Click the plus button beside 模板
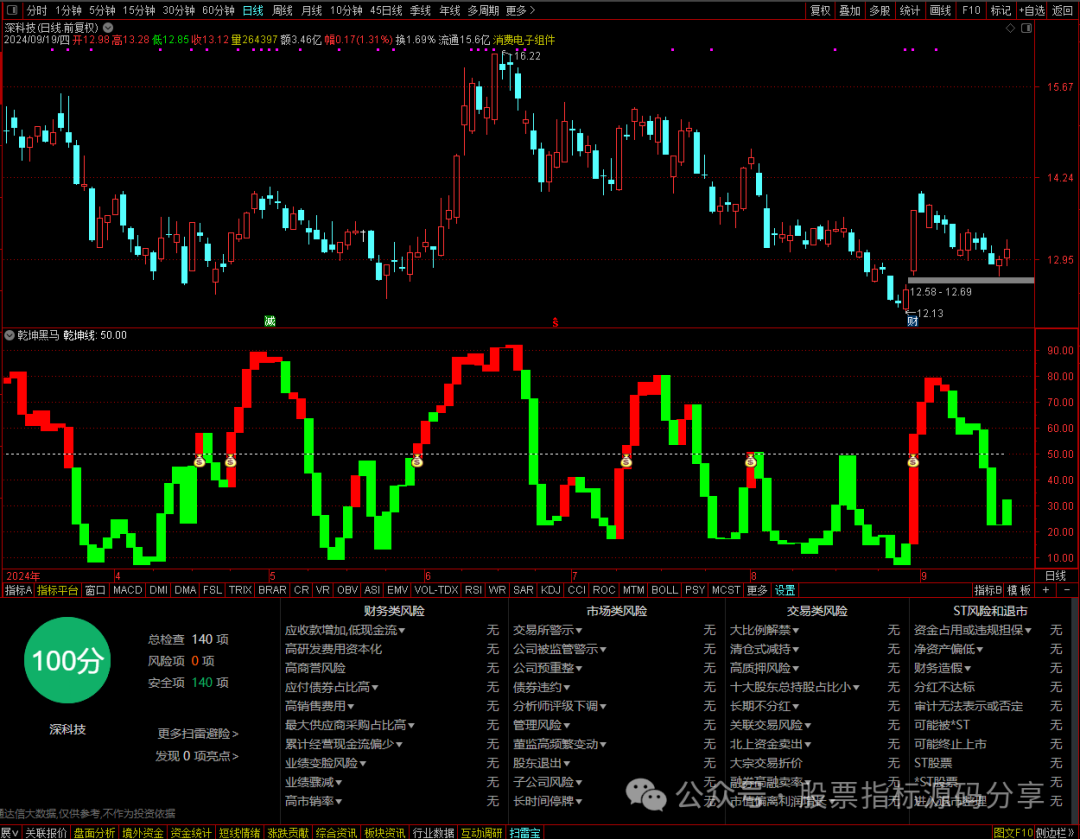 [1046, 590]
